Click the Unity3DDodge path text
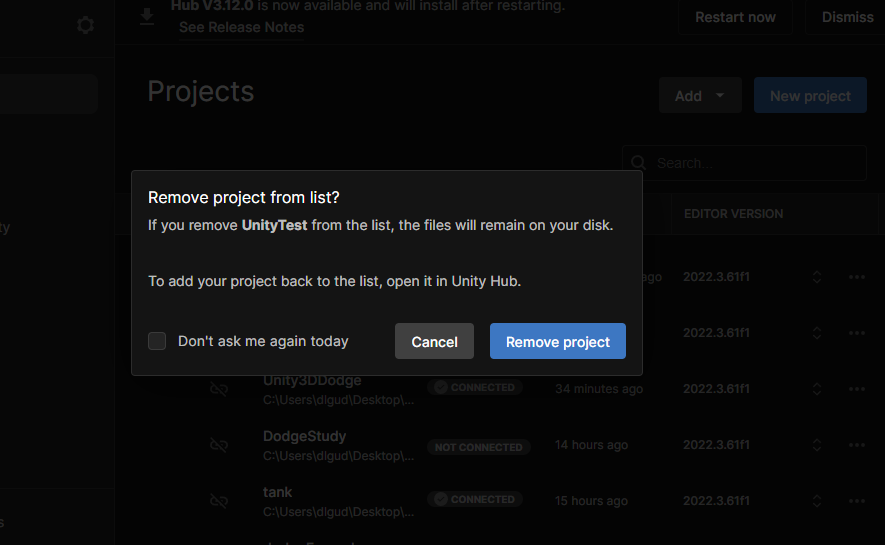This screenshot has height=545, width=885. [x=338, y=400]
